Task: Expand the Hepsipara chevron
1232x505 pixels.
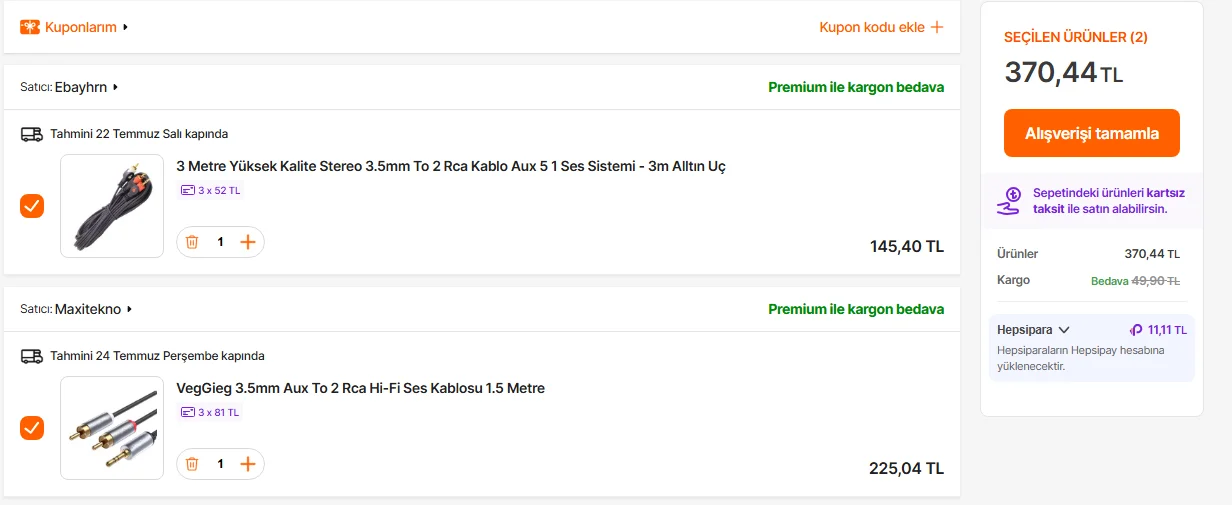Action: pyautogui.click(x=1064, y=330)
